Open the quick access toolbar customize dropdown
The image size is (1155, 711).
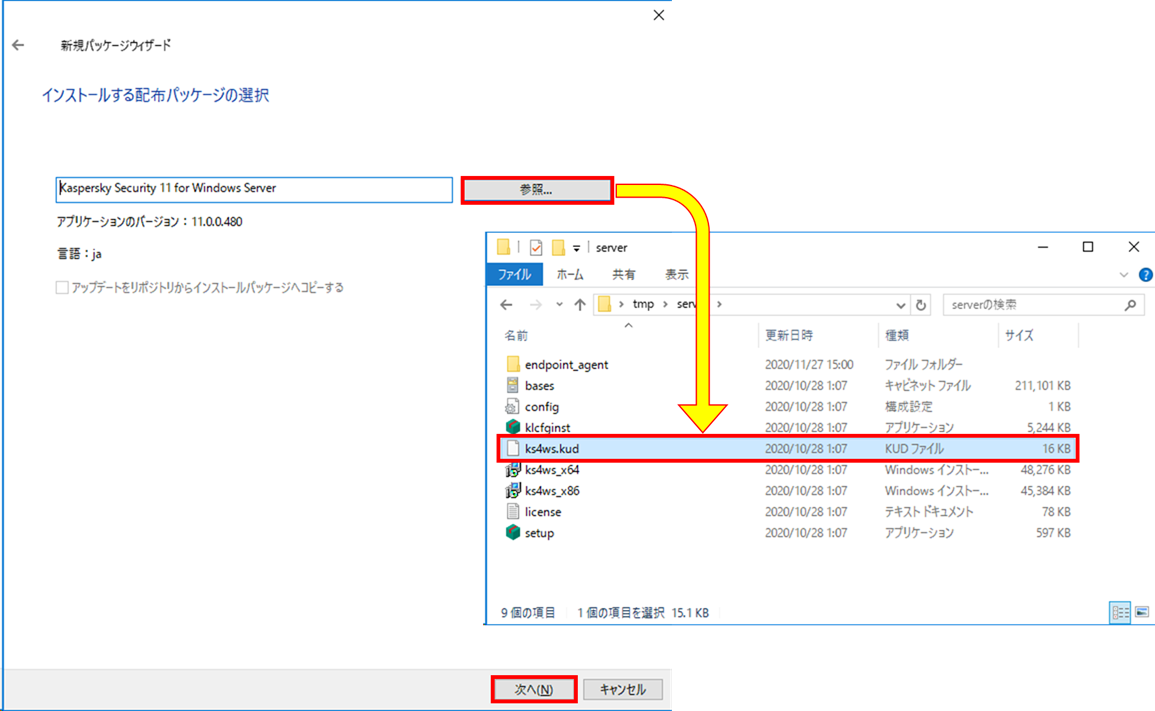576,248
